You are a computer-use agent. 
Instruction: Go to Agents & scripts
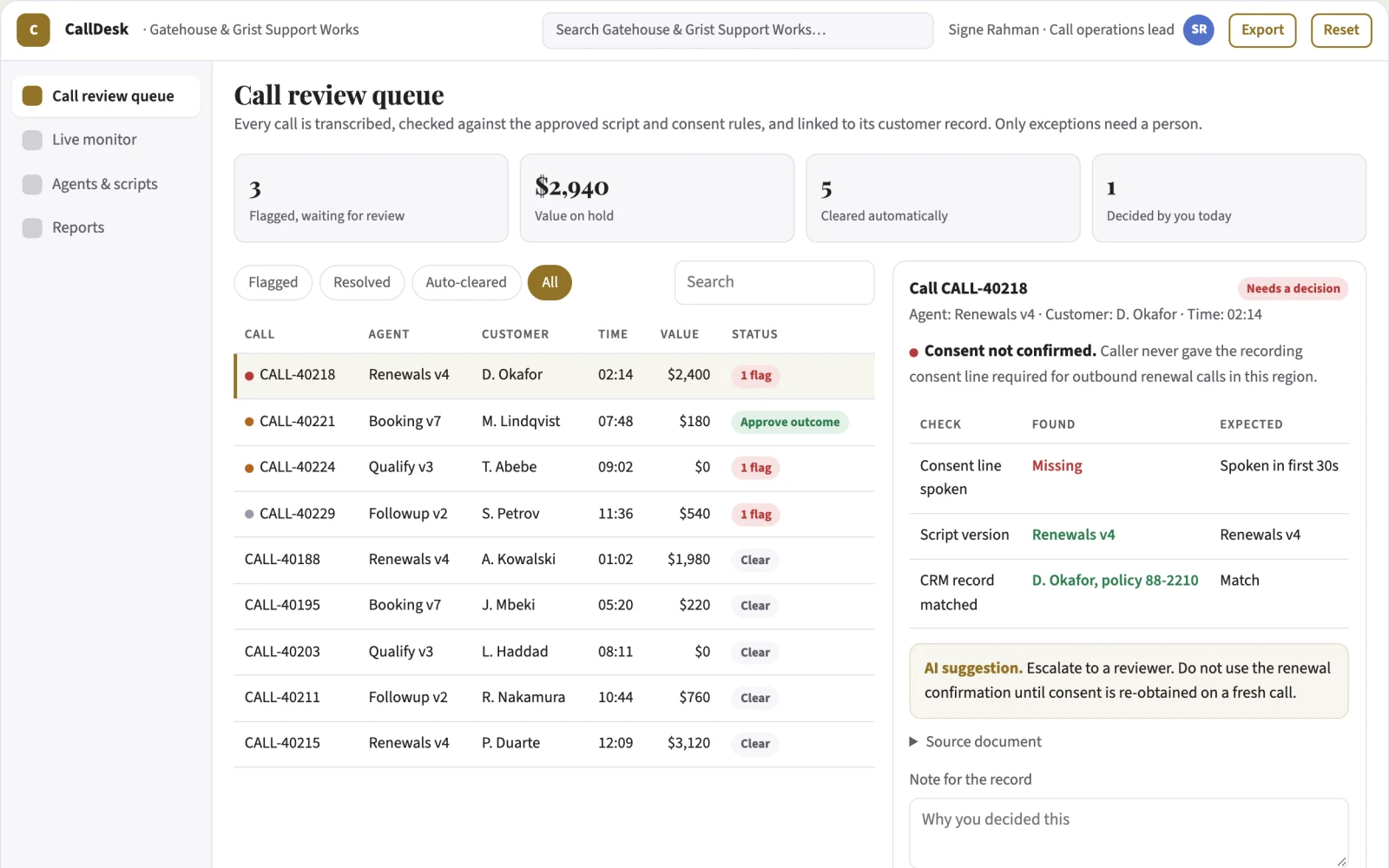[106, 184]
